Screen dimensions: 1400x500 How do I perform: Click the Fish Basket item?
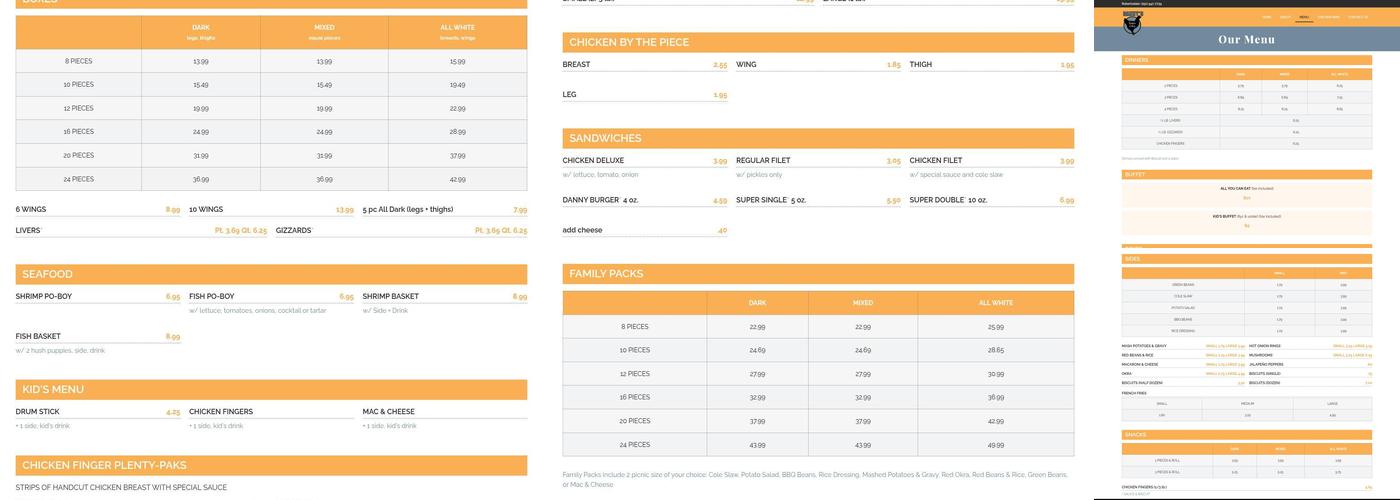(38, 336)
